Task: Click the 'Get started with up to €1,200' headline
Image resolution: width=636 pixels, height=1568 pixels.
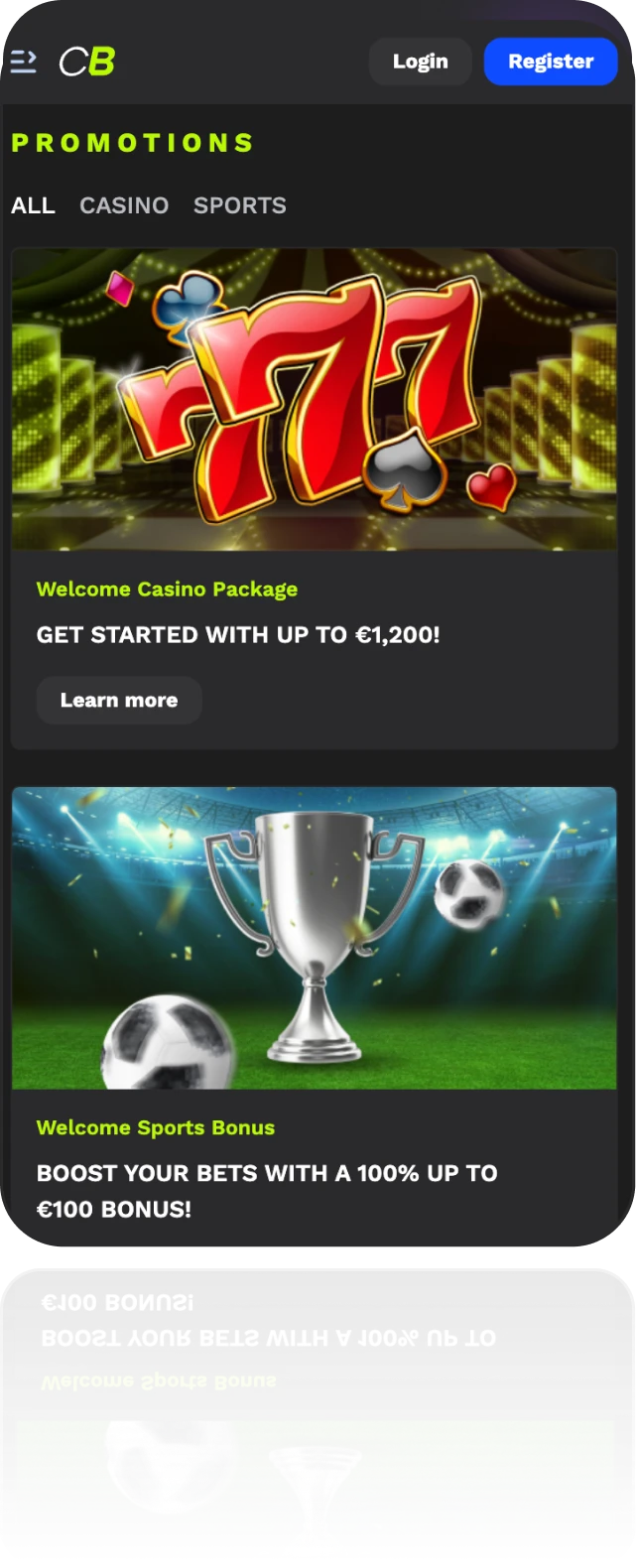Action: pyautogui.click(x=238, y=635)
